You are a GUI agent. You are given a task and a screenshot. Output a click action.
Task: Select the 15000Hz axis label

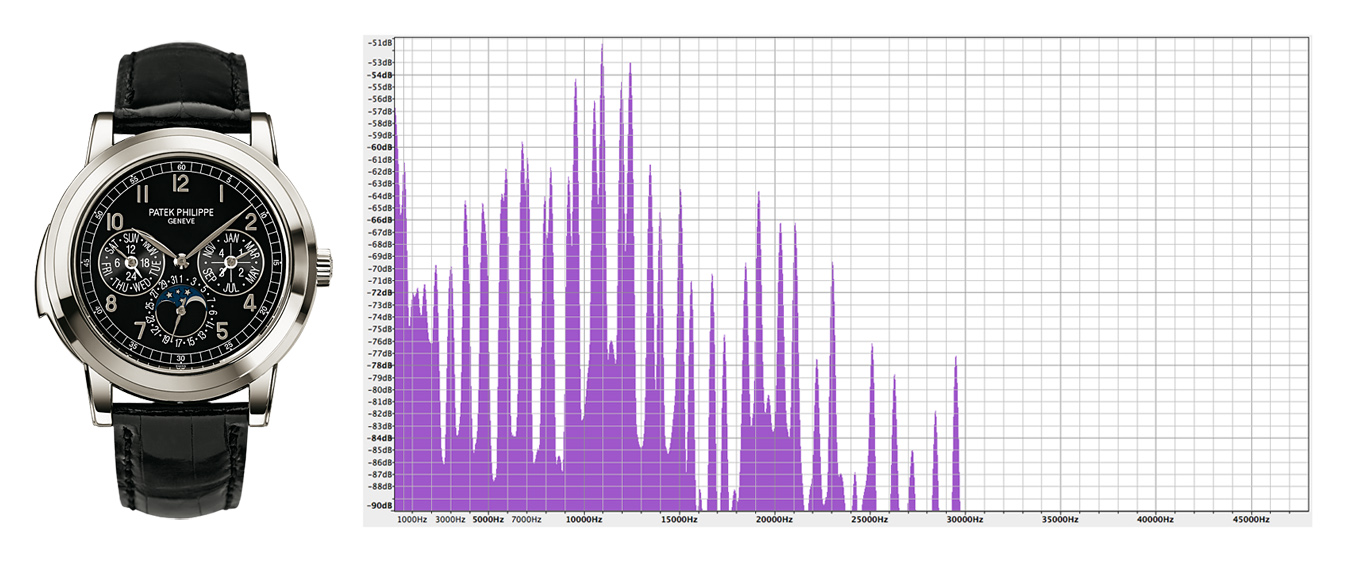678,520
